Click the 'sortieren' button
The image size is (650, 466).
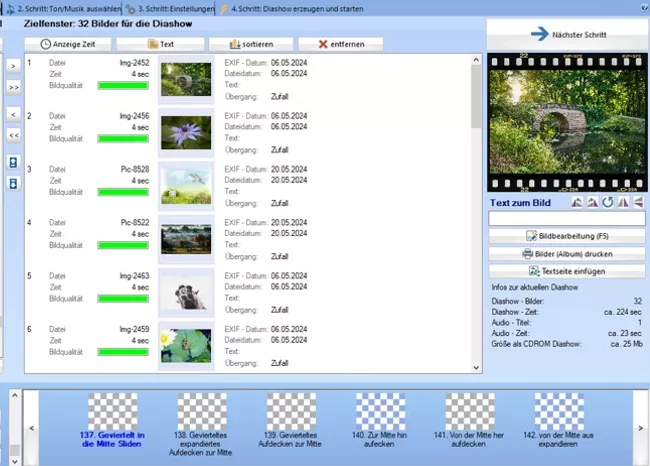click(250, 44)
